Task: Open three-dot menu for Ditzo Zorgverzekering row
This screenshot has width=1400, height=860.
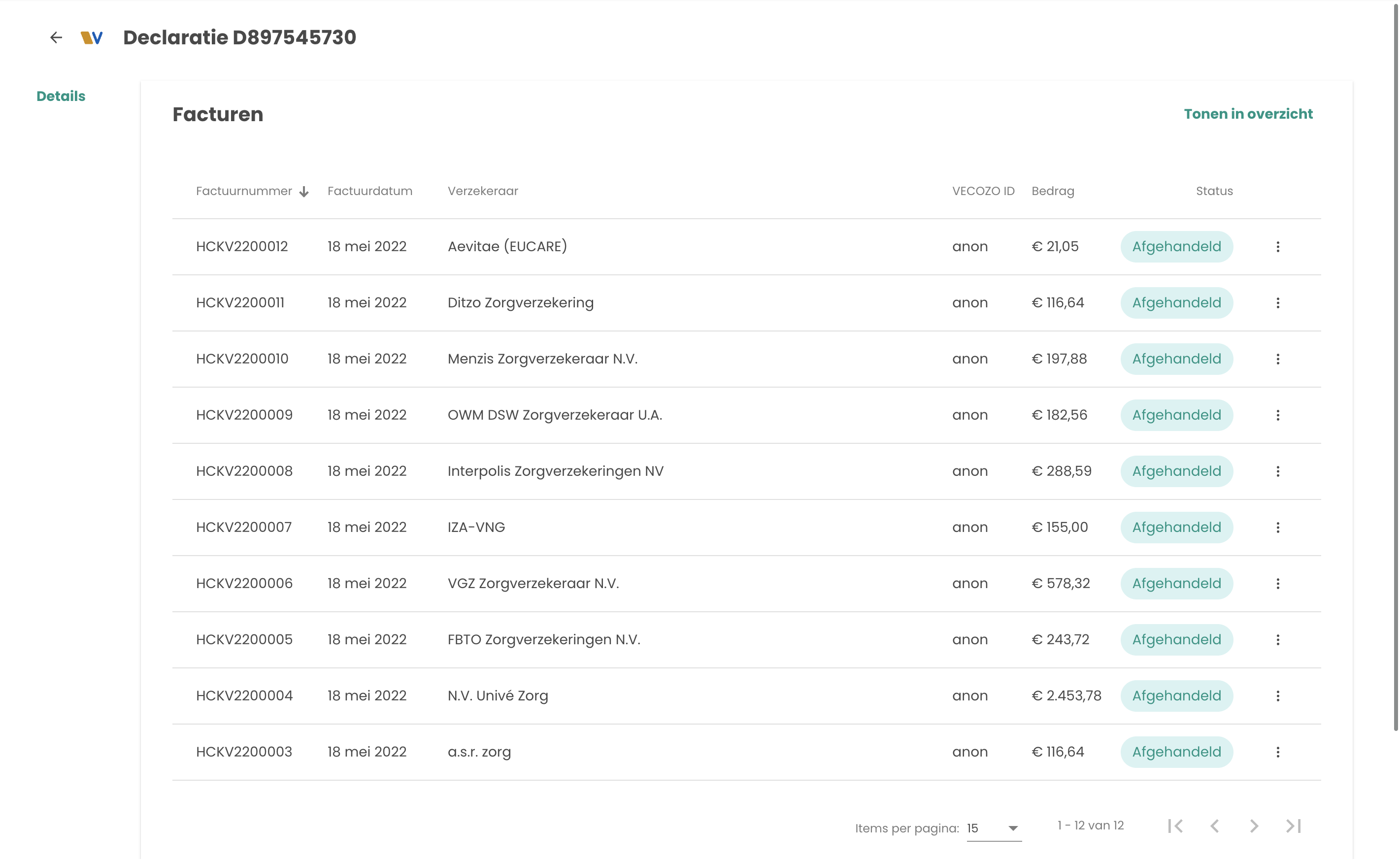Action: pyautogui.click(x=1277, y=302)
